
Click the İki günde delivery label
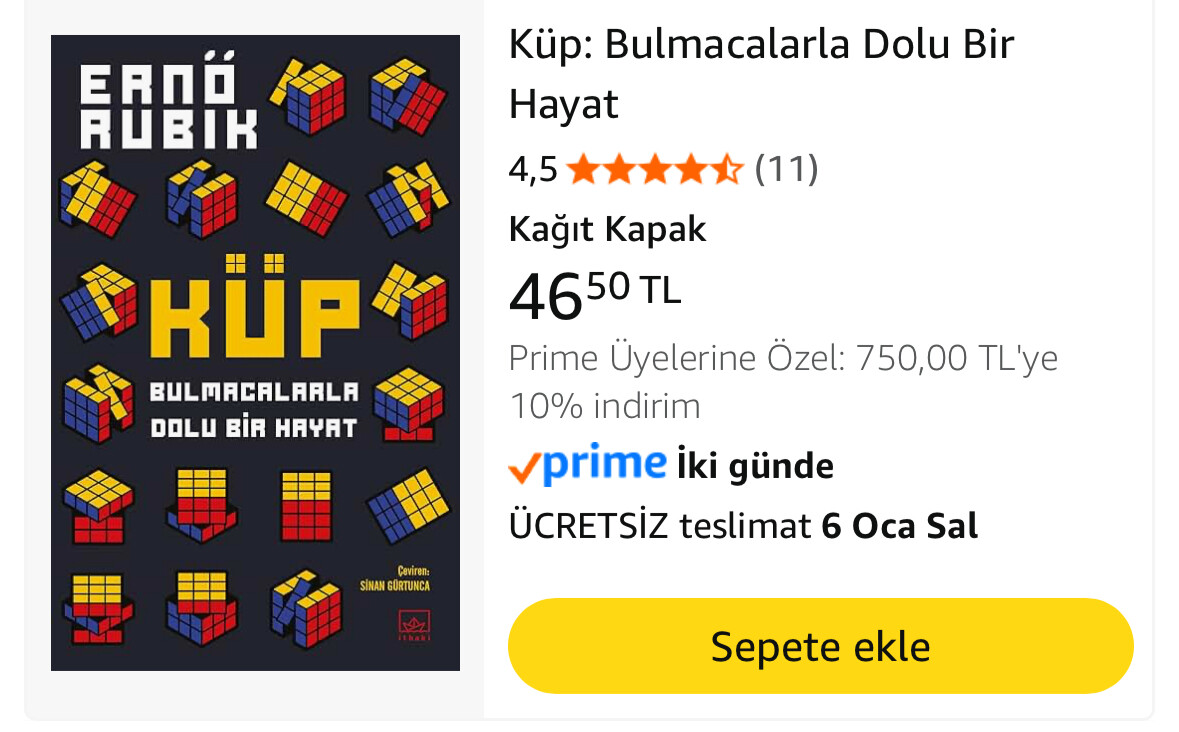coord(755,466)
